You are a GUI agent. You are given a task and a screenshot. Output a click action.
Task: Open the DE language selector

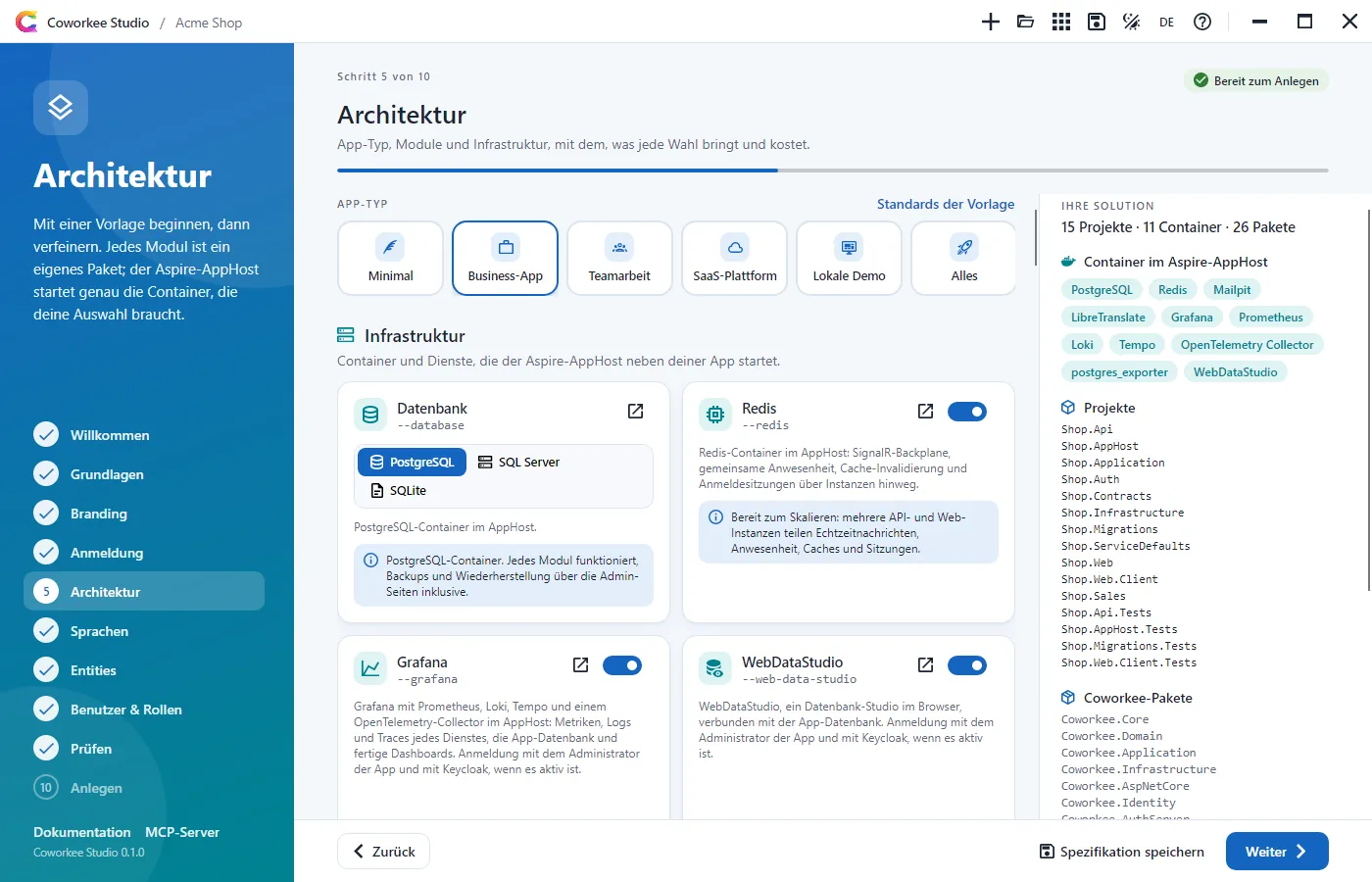(1166, 22)
